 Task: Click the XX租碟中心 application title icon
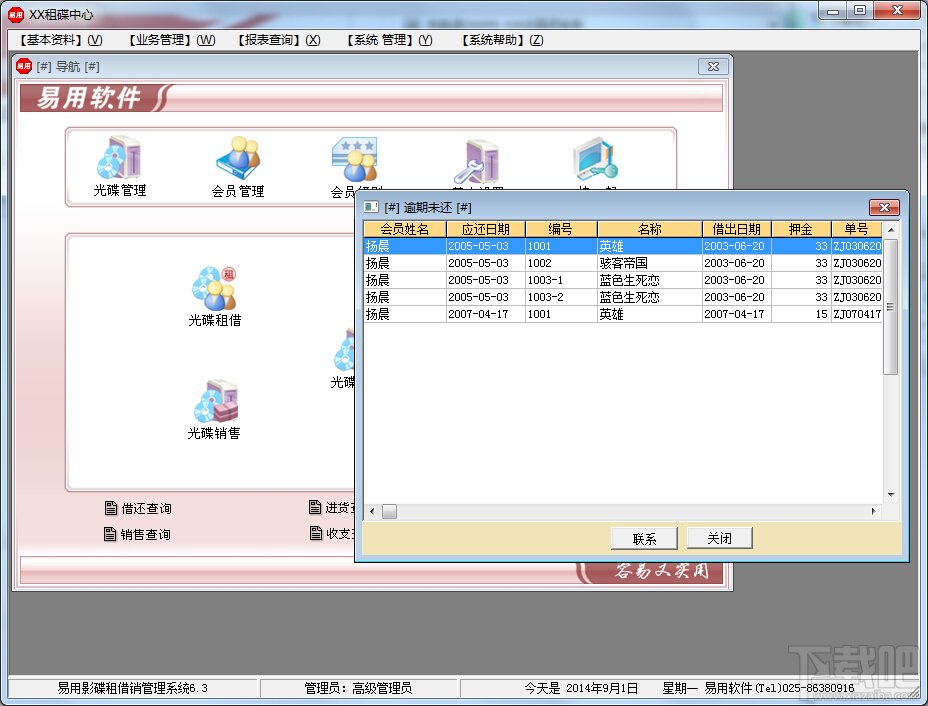(15, 15)
